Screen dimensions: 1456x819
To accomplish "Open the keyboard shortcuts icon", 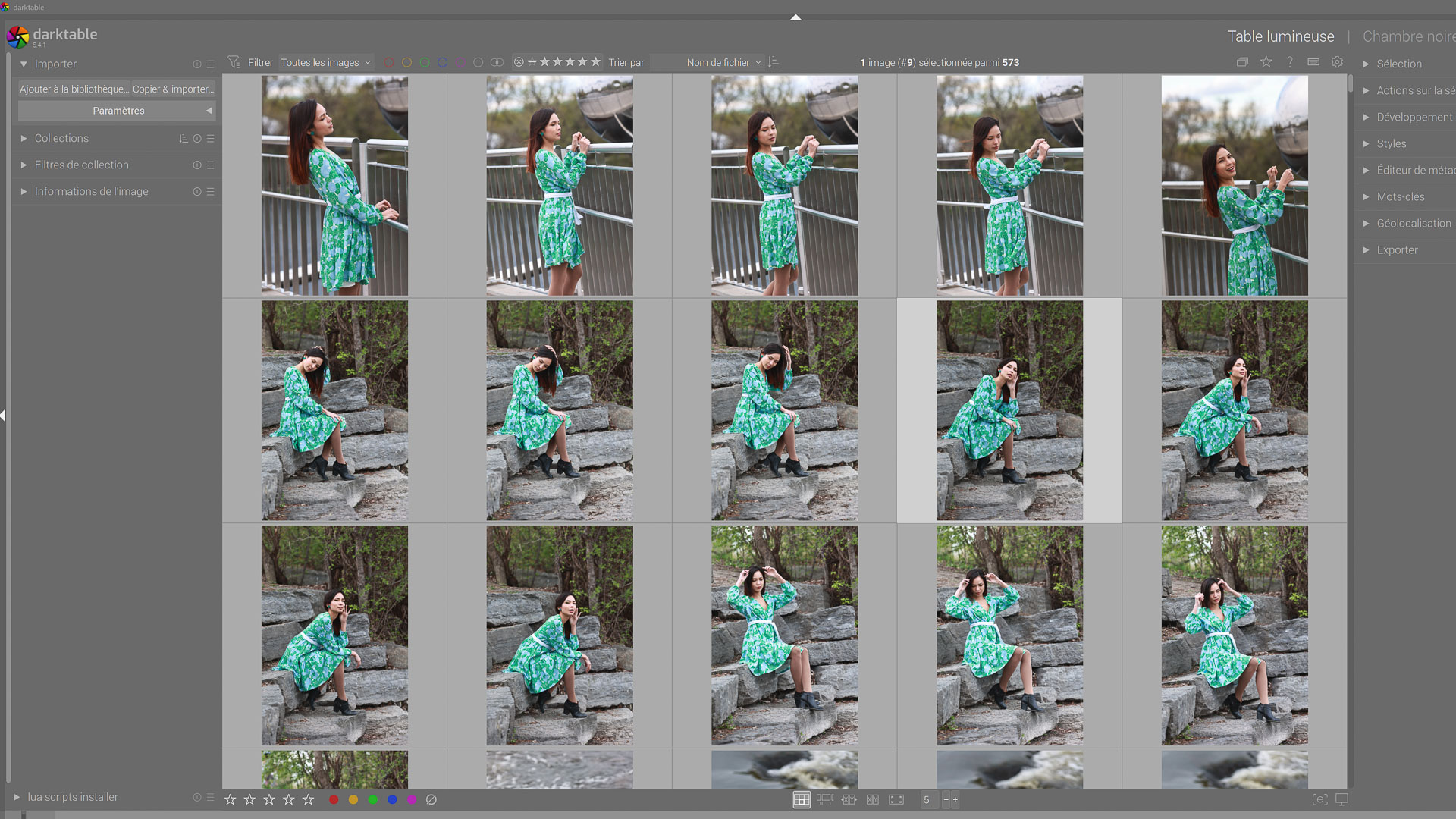I will tap(1313, 62).
